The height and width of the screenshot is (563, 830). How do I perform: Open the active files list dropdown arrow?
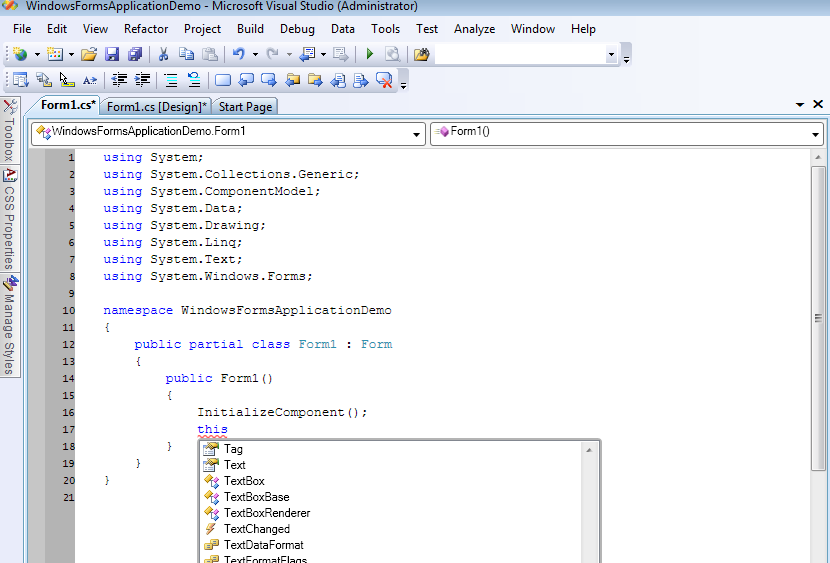click(x=800, y=105)
